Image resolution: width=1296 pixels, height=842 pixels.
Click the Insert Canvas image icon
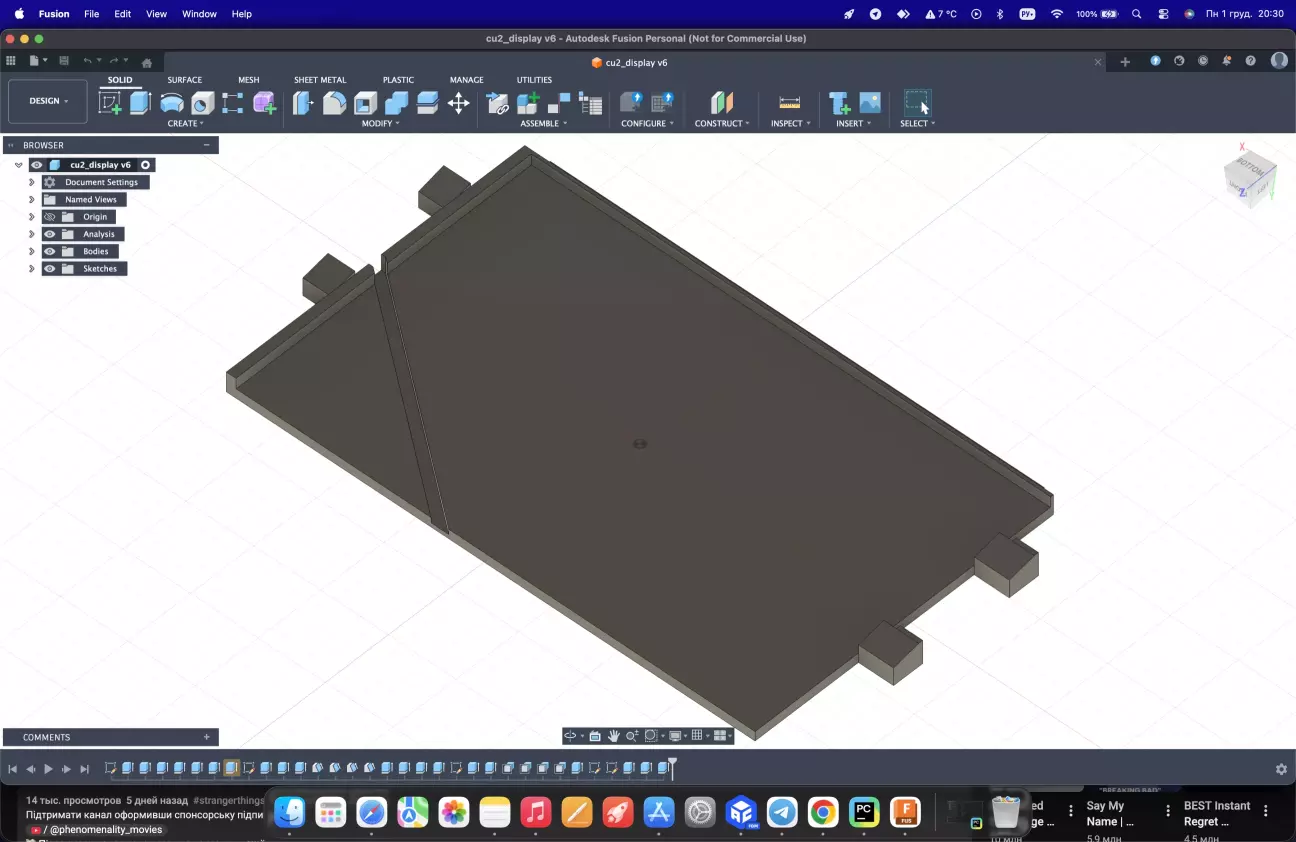coord(870,103)
